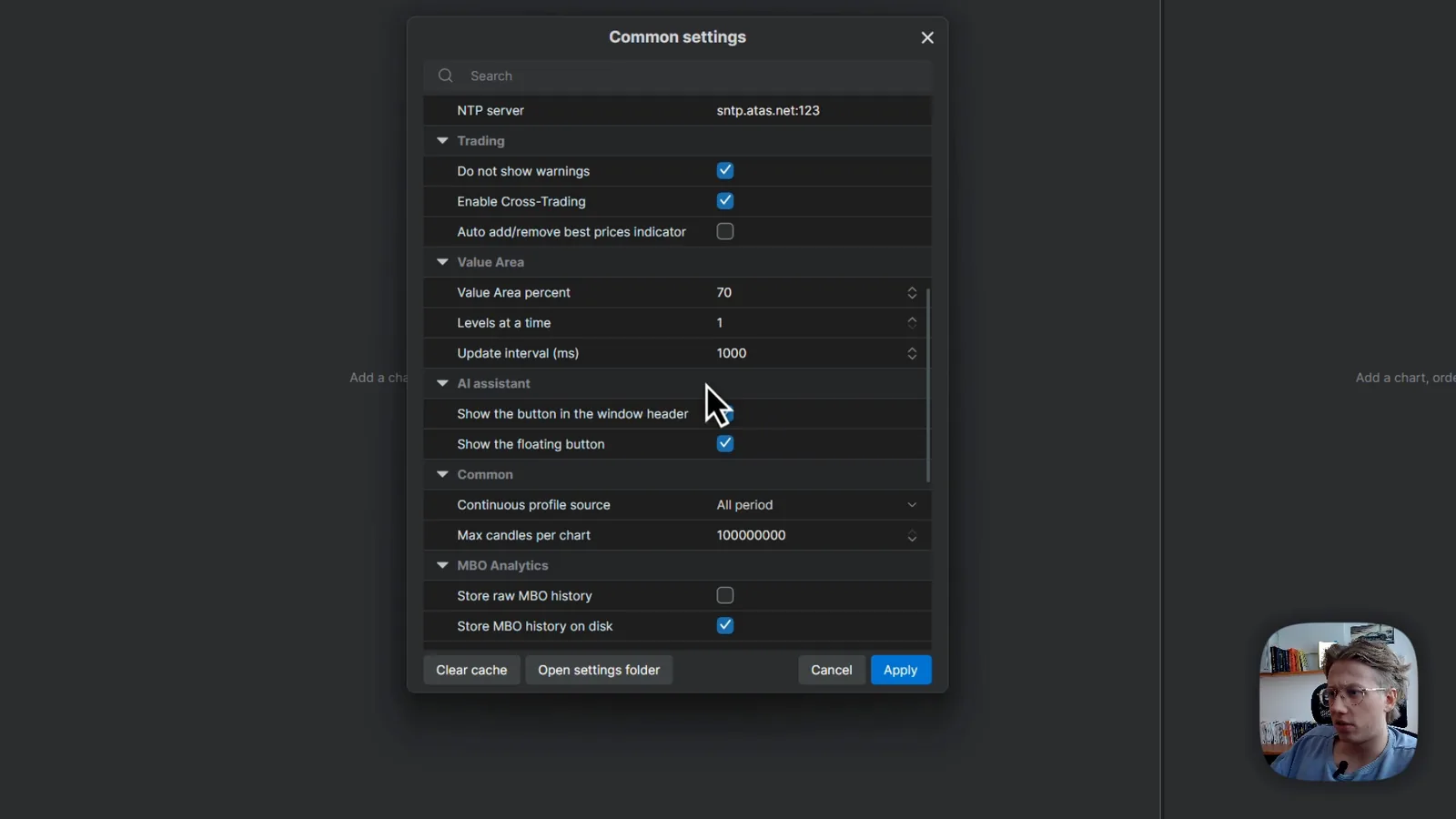The height and width of the screenshot is (819, 1456).
Task: Toggle Store MBO history on disk
Action: [x=725, y=625]
